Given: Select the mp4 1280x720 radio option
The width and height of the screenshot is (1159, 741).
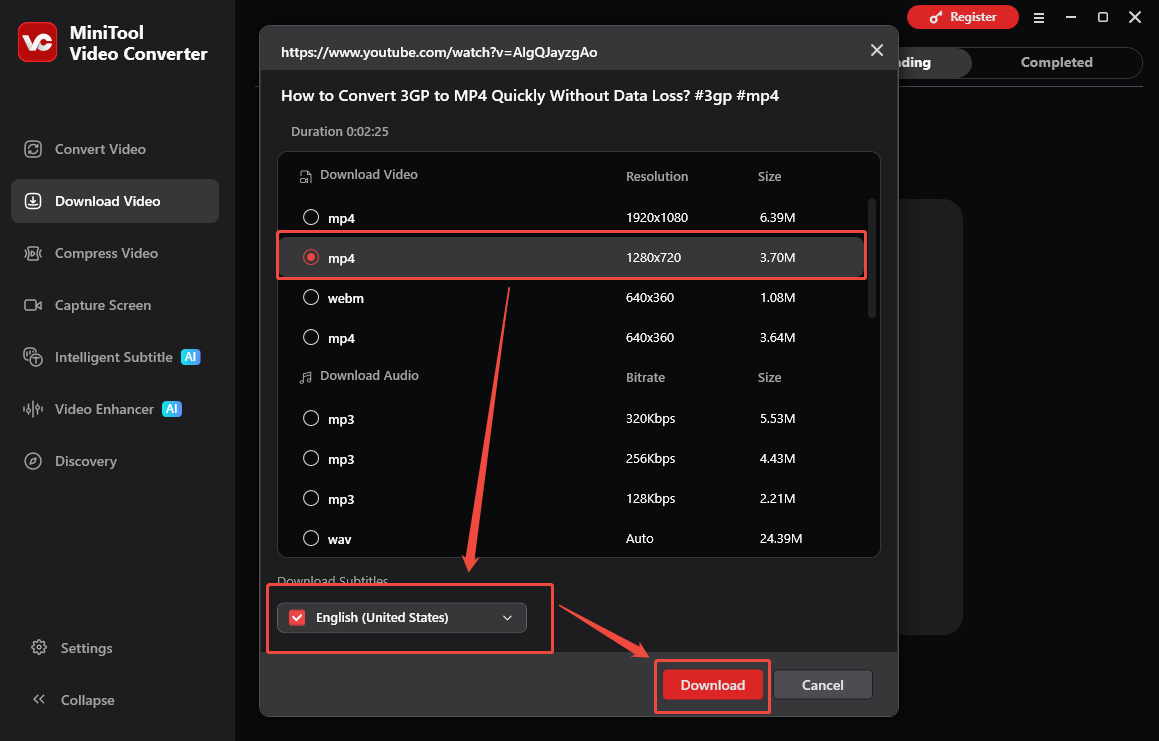Looking at the screenshot, I should point(311,257).
